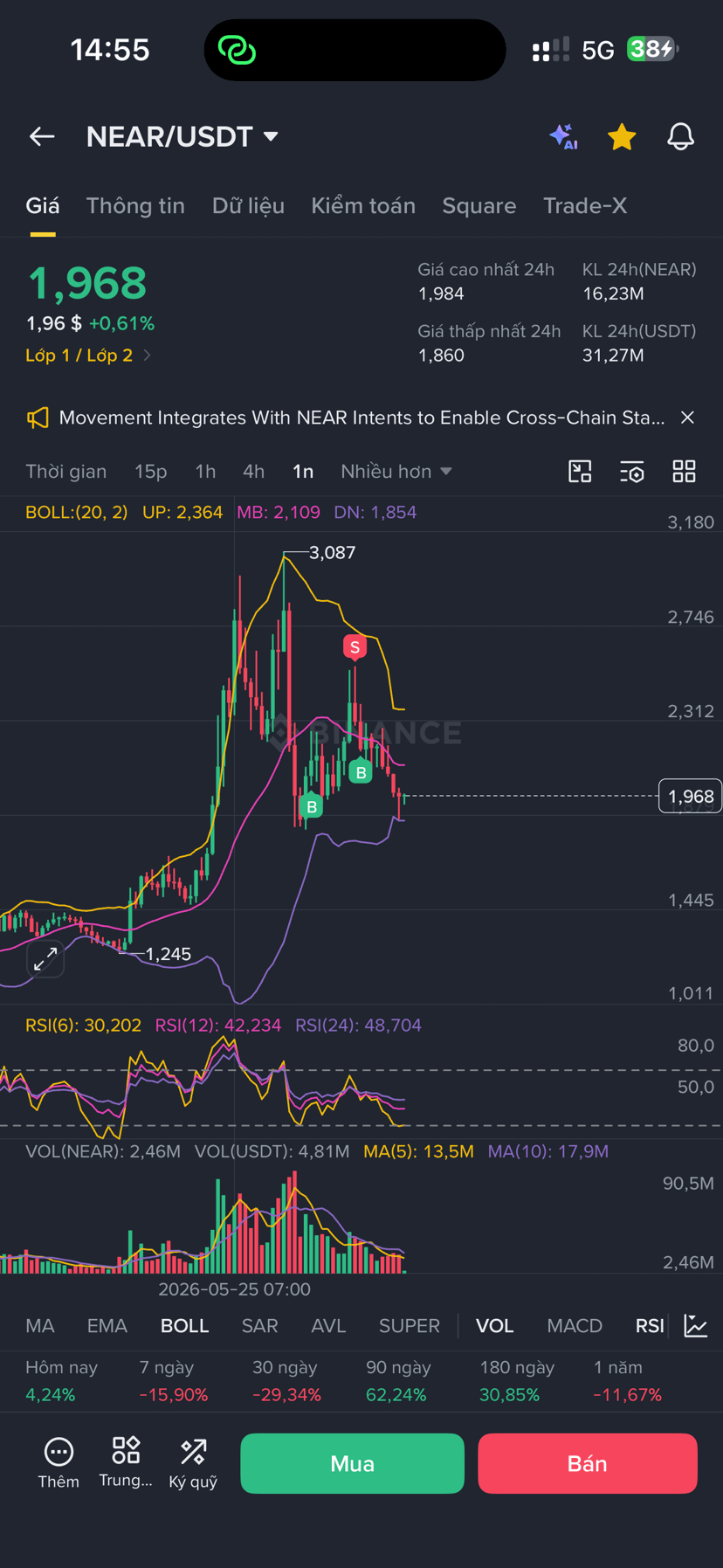Switch to the Trade-X tab

click(x=585, y=205)
